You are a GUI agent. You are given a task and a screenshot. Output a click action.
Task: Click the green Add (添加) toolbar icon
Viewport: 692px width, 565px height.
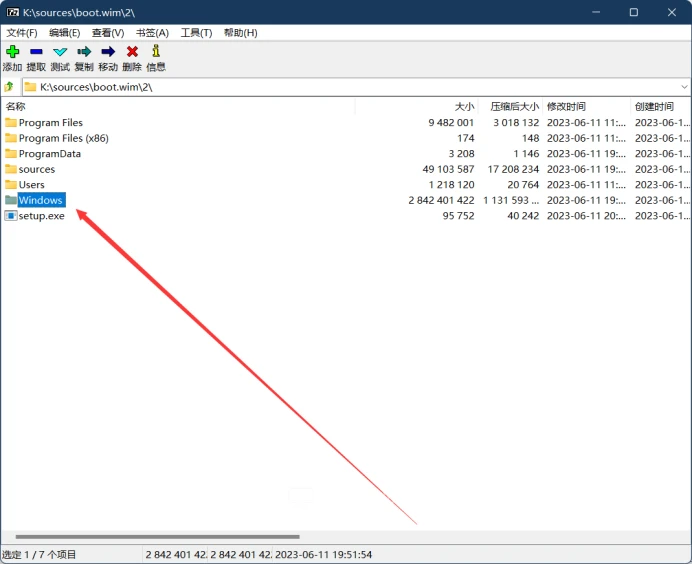tap(12, 52)
